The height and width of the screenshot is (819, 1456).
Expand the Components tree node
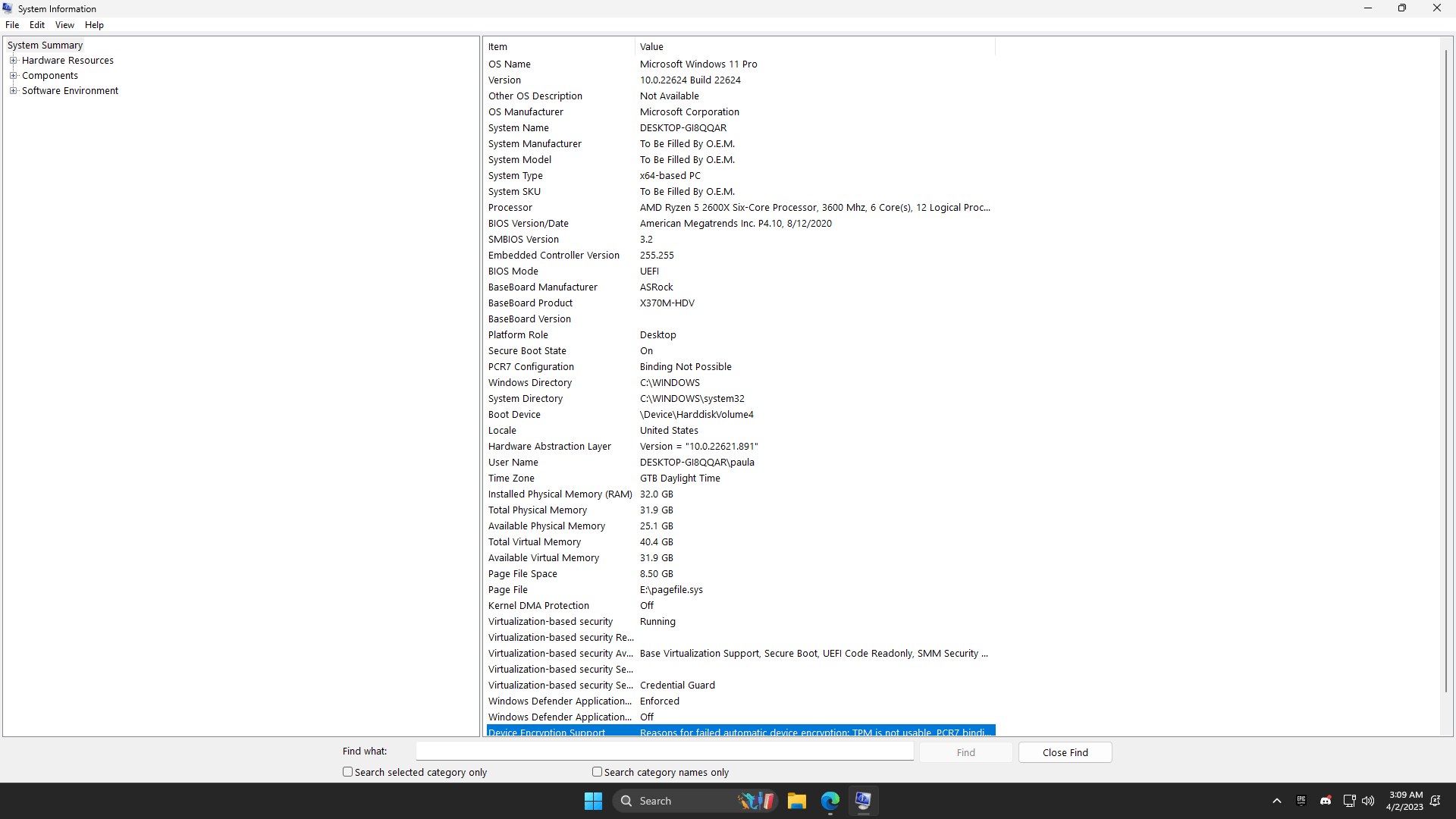[x=13, y=76]
